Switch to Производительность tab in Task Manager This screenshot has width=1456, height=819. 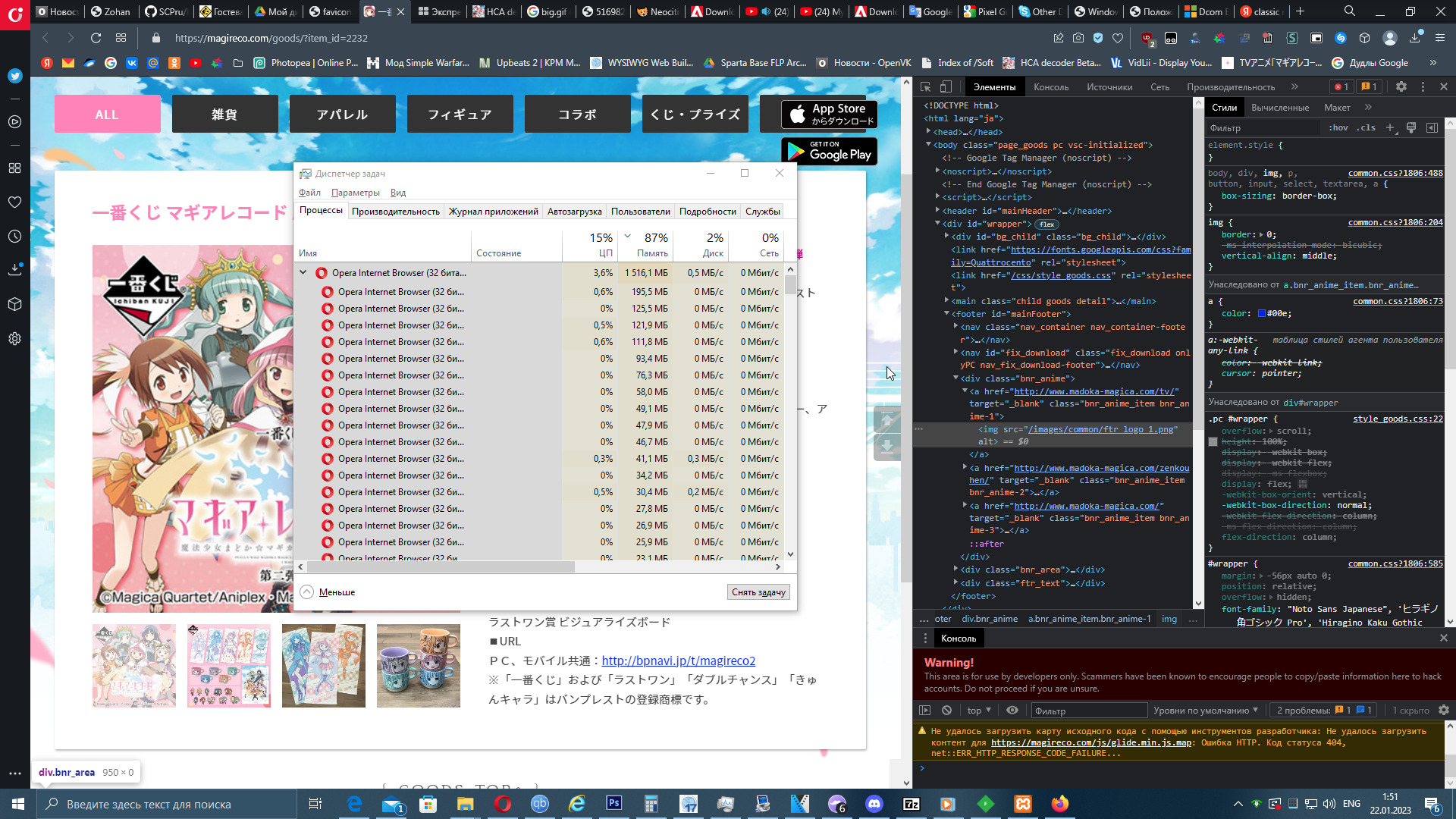point(395,212)
